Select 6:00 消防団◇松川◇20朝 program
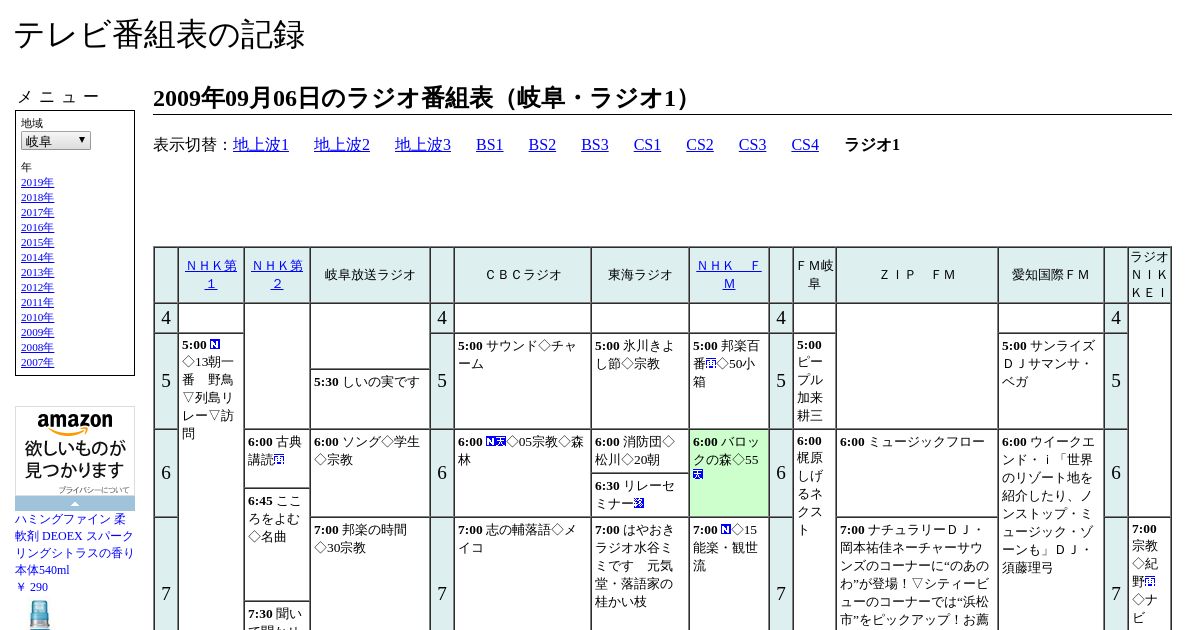 click(x=640, y=451)
